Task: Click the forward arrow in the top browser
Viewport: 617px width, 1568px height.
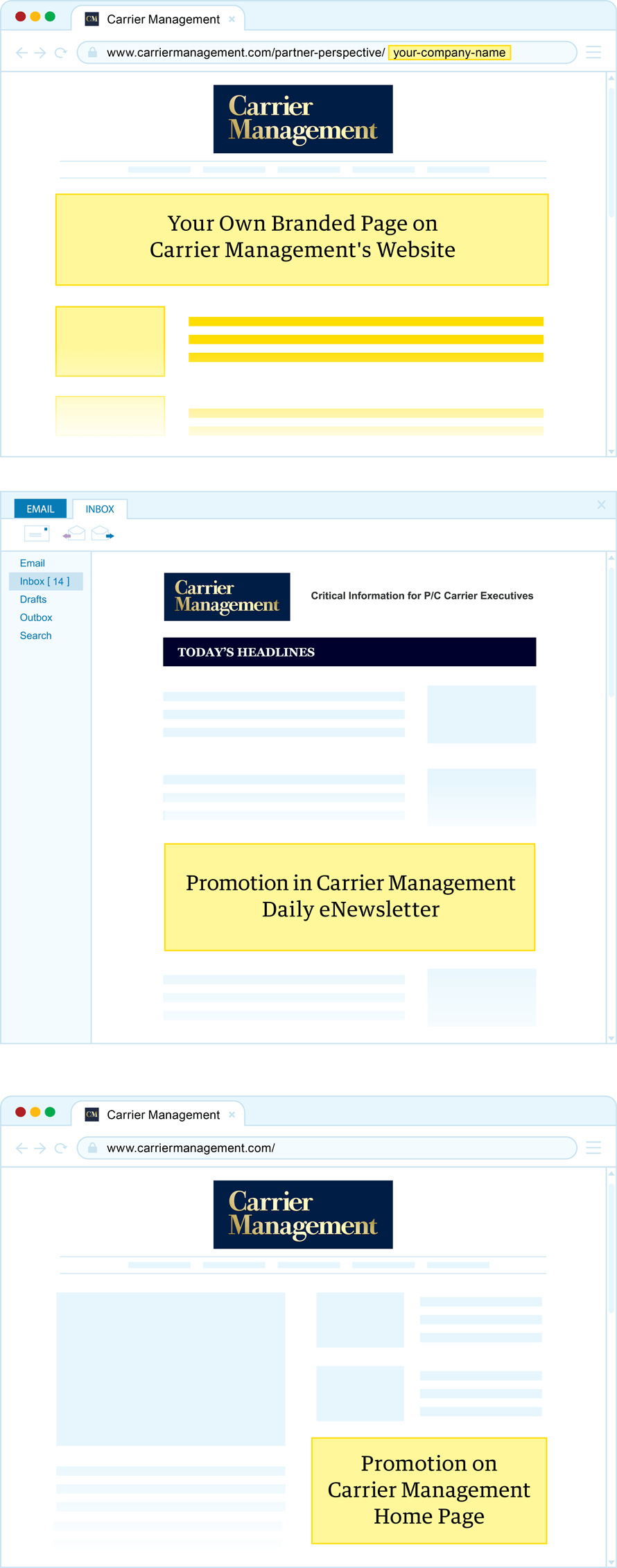Action: [x=40, y=53]
